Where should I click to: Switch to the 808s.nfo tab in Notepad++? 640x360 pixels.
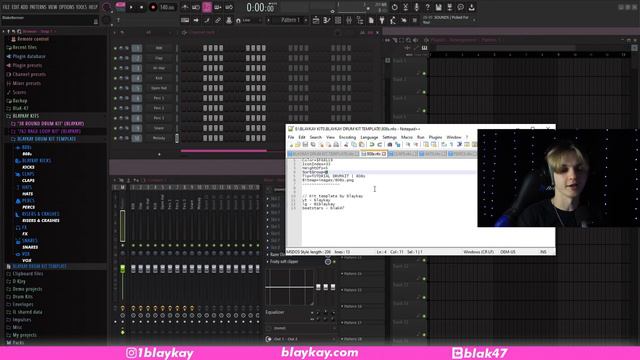coord(373,154)
